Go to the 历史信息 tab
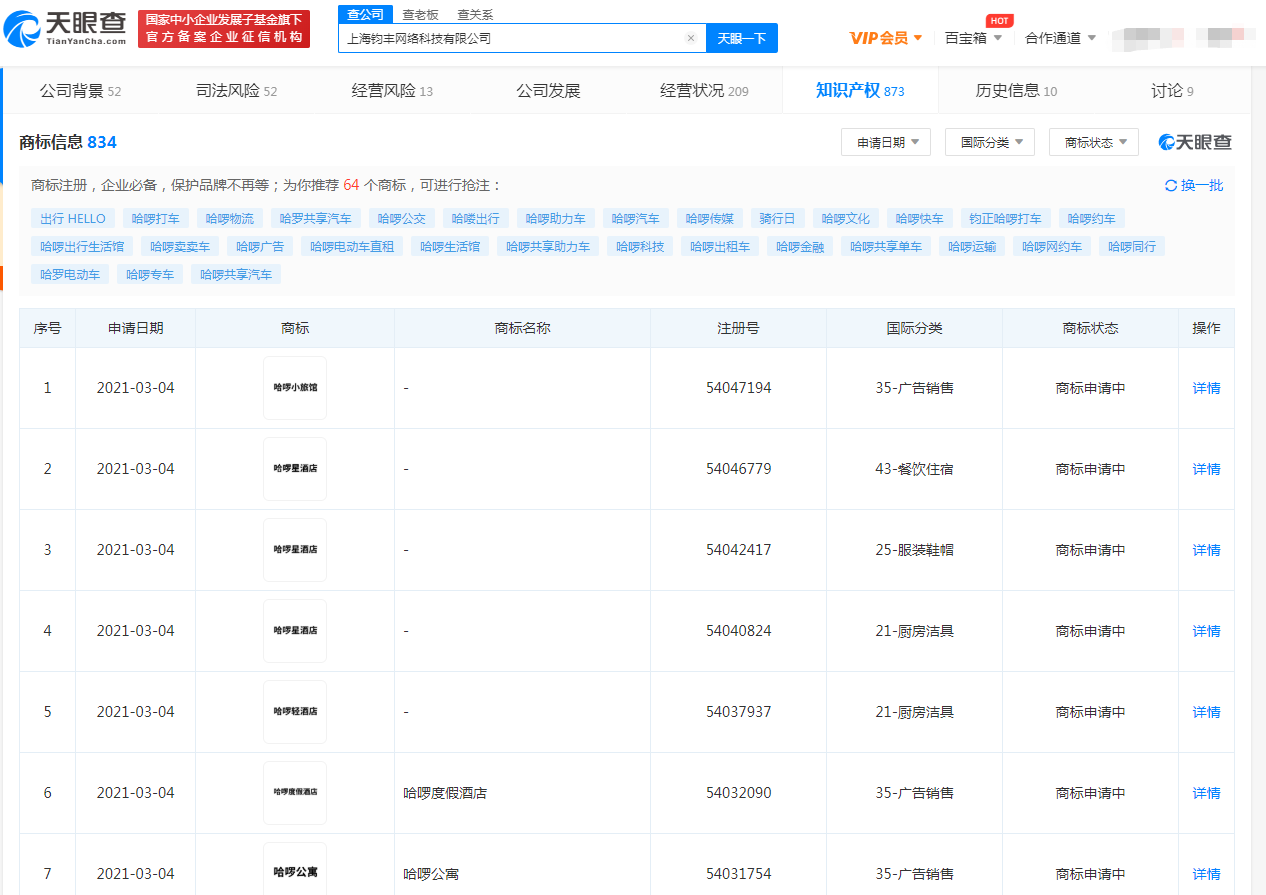 click(1016, 91)
